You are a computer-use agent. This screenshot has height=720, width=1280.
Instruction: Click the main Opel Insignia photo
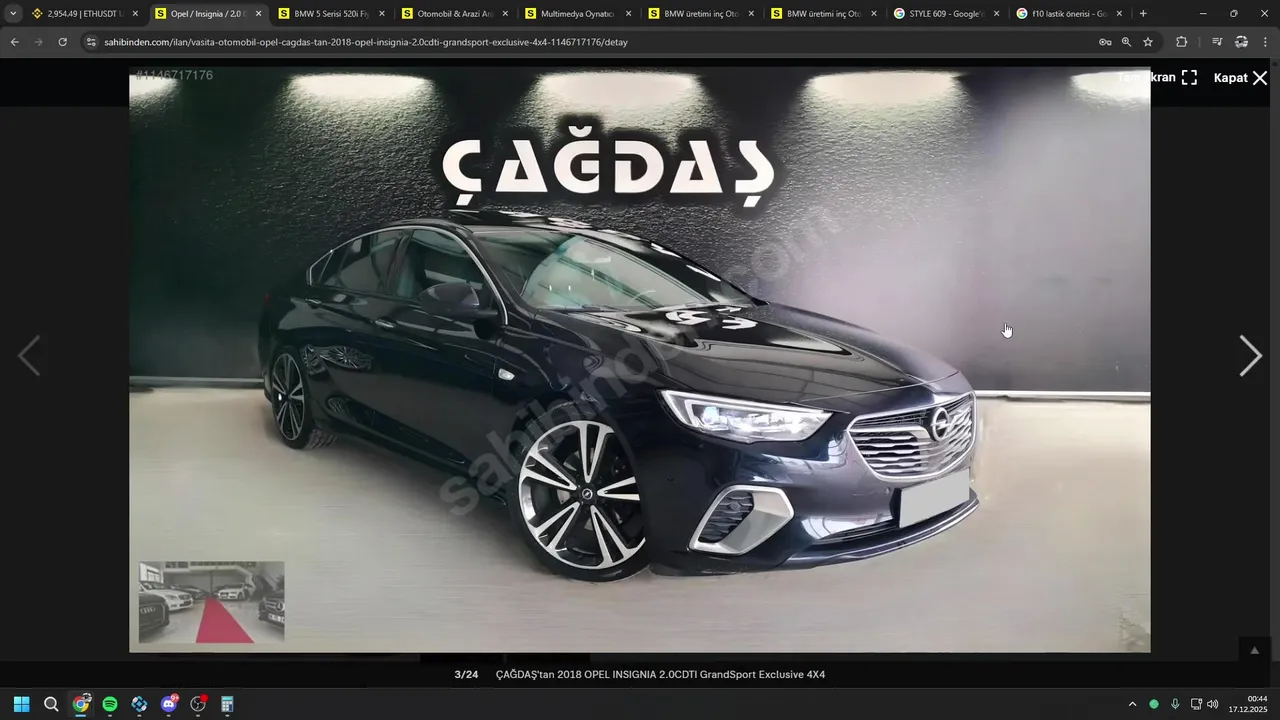(640, 360)
